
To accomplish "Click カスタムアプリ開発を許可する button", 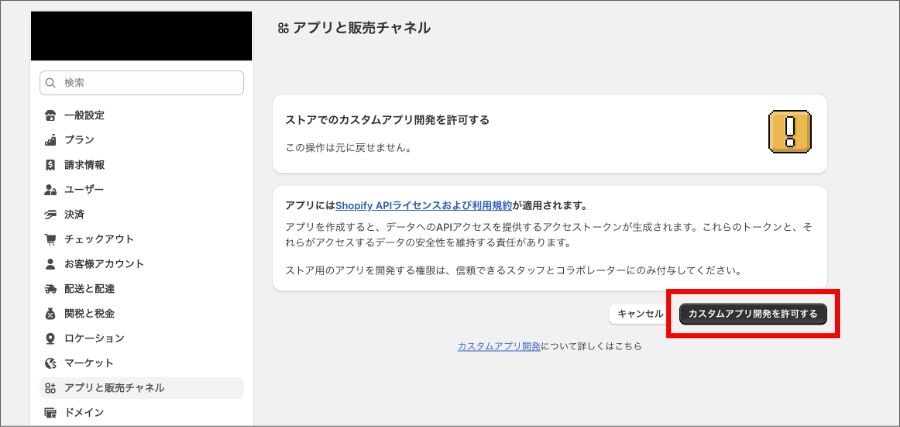I will [752, 314].
